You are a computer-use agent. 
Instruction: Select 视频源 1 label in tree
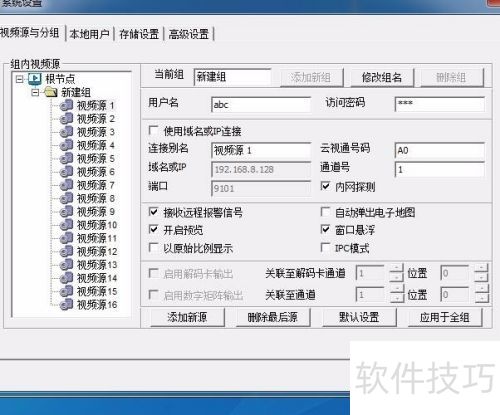(x=95, y=106)
